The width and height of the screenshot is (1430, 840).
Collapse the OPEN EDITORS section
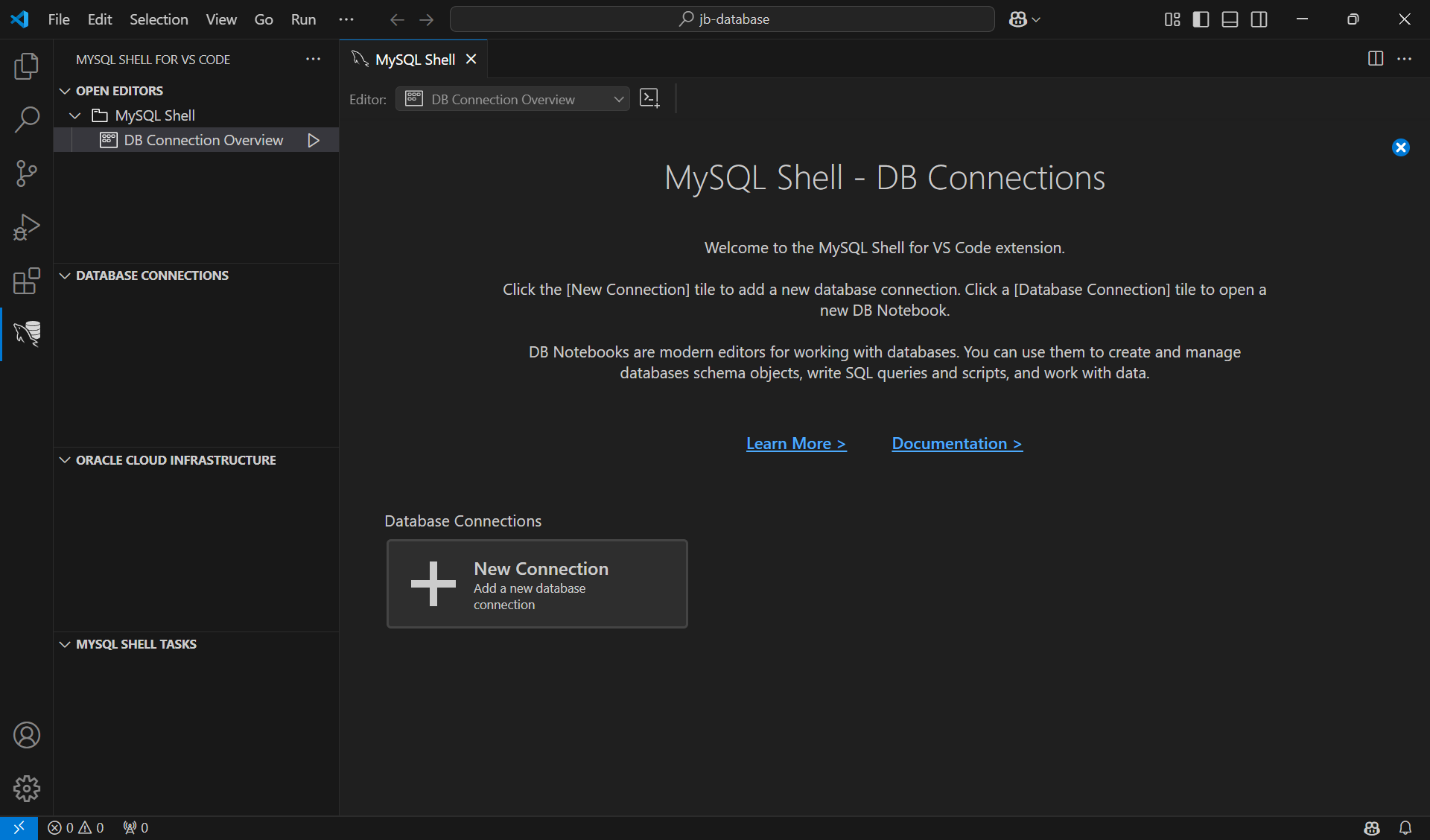click(119, 90)
